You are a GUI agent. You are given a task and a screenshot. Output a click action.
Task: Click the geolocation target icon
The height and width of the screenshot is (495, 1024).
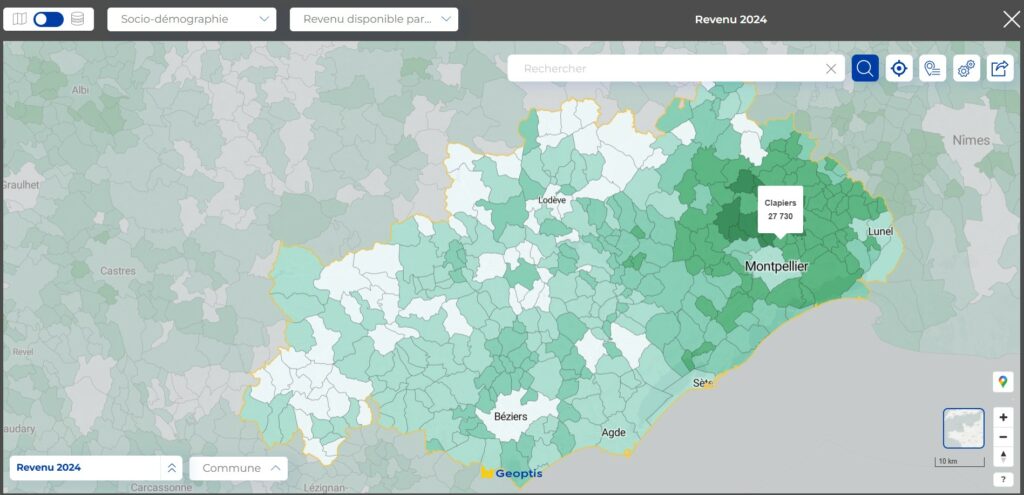(899, 68)
